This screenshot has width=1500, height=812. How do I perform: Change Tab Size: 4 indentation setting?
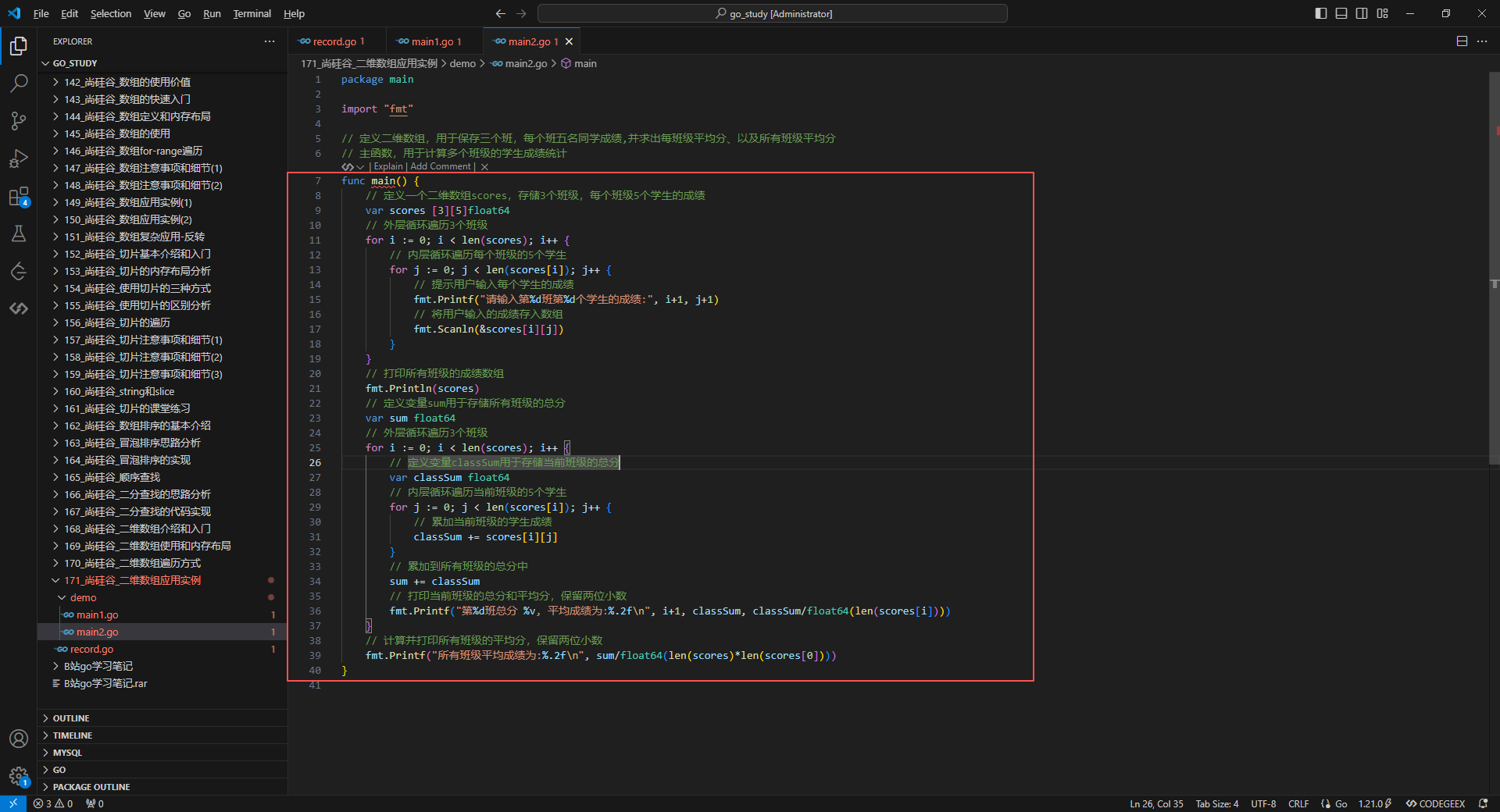pos(1216,803)
